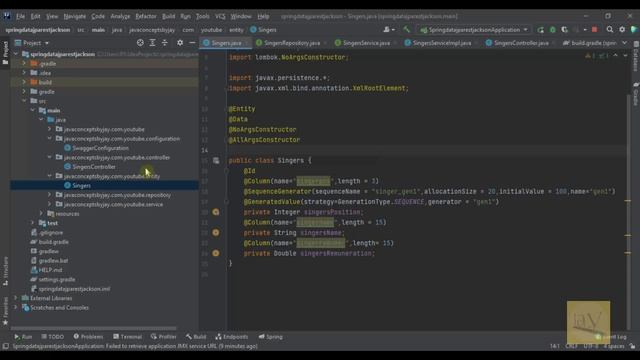Click the Build project hammer icon
Viewport: 640px width, 360px height.
406,29
